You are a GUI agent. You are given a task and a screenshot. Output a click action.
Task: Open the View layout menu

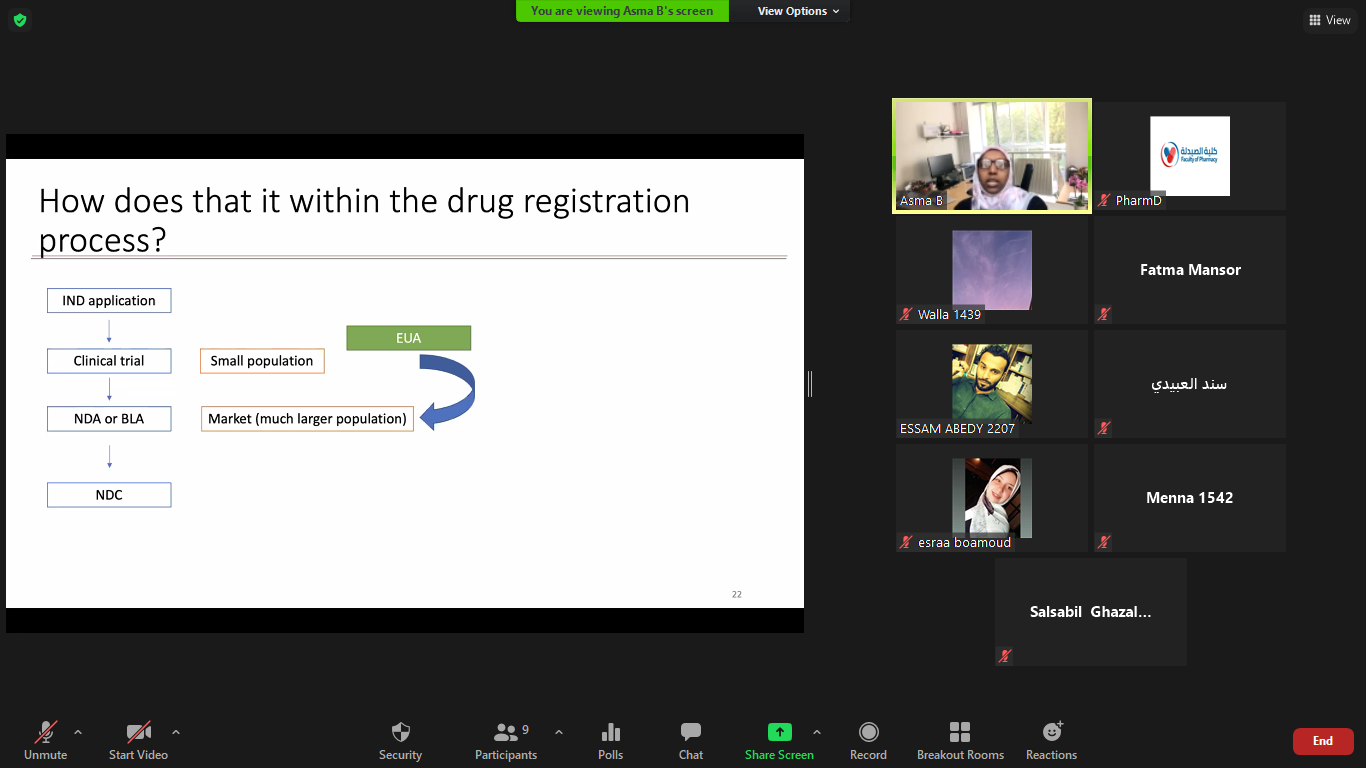coord(1329,20)
